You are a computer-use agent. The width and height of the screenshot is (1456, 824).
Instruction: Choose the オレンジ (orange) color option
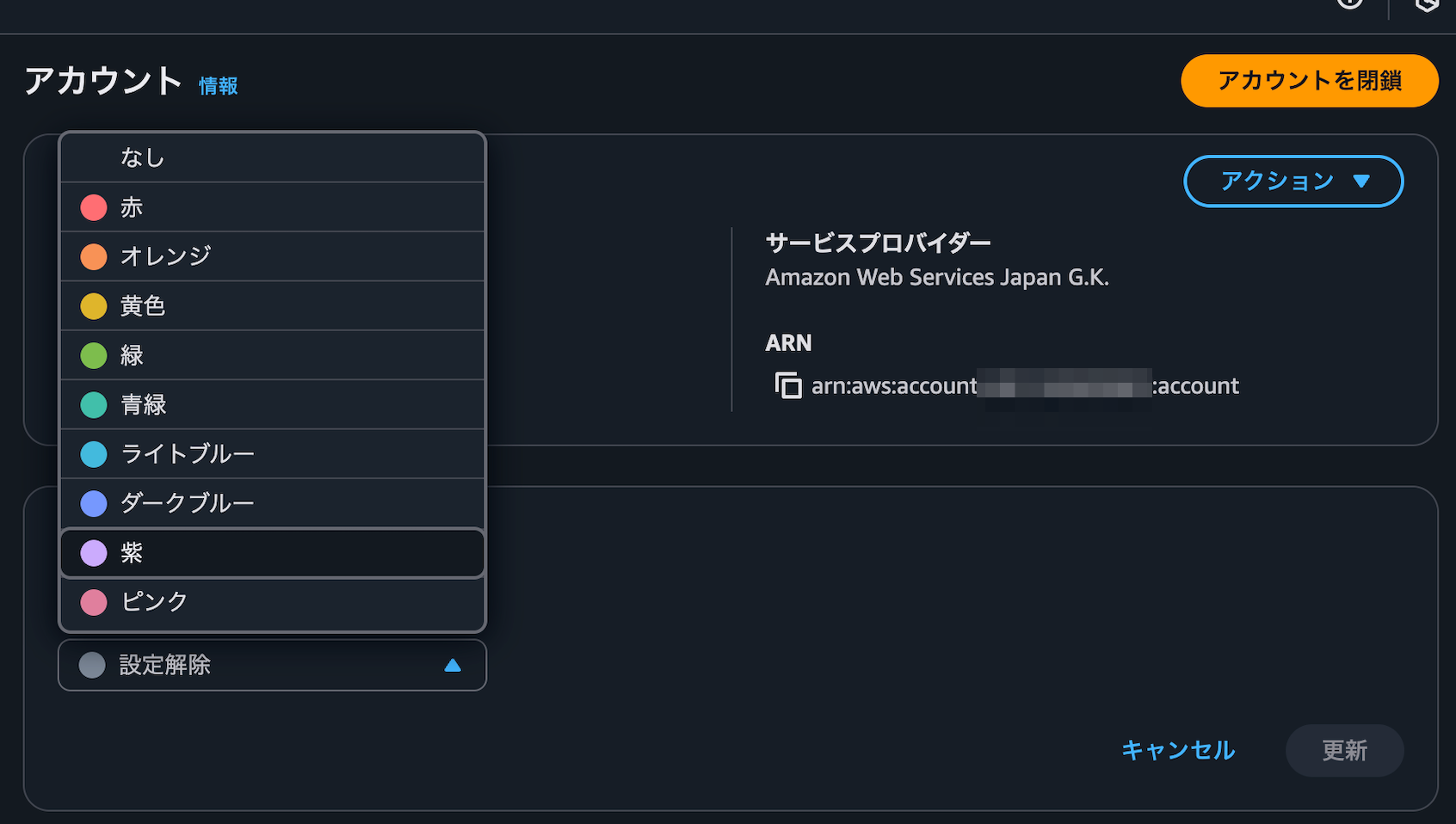coord(272,256)
